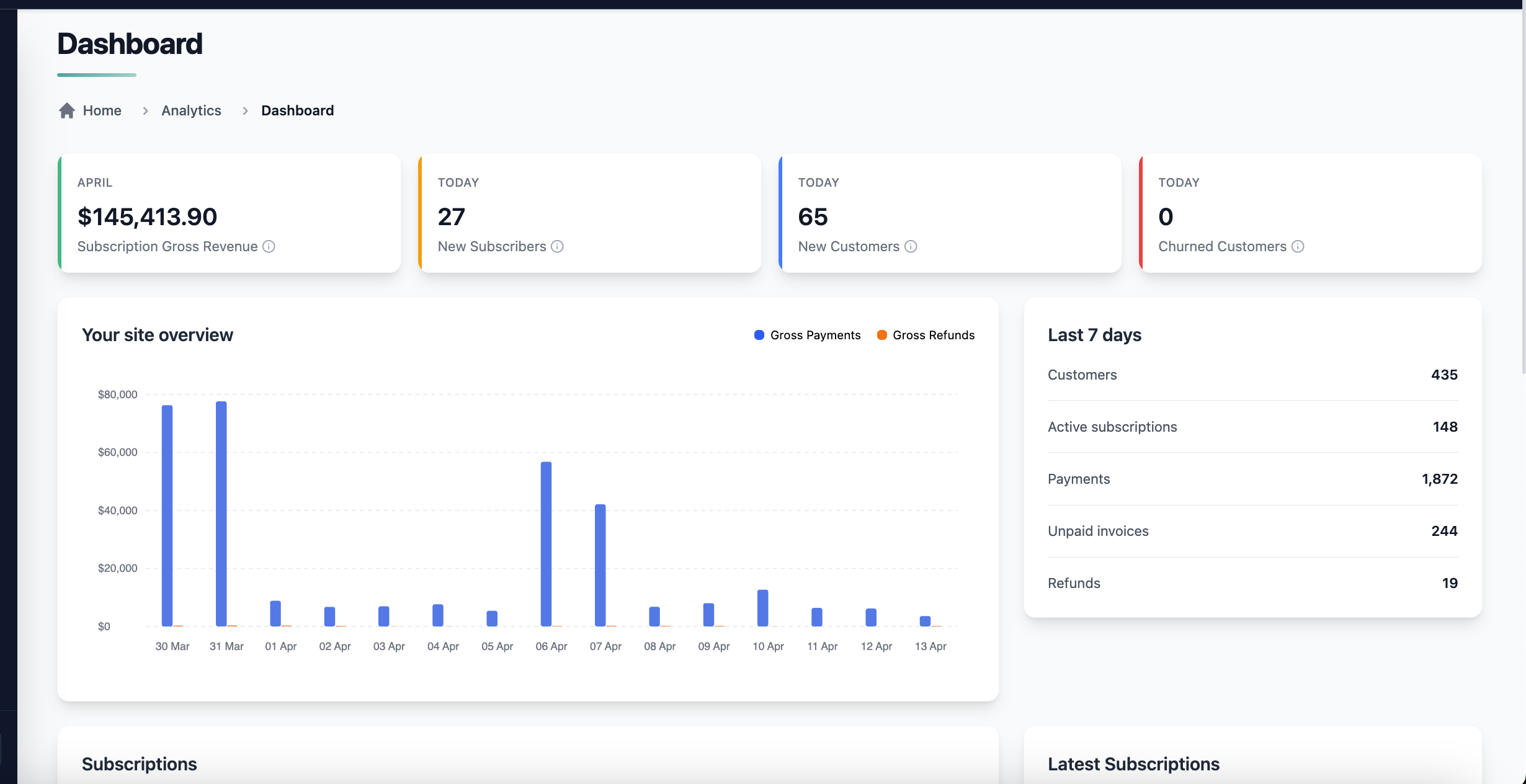The image size is (1526, 784).
Task: Click chevron between Home and Analytics
Action: coord(145,110)
